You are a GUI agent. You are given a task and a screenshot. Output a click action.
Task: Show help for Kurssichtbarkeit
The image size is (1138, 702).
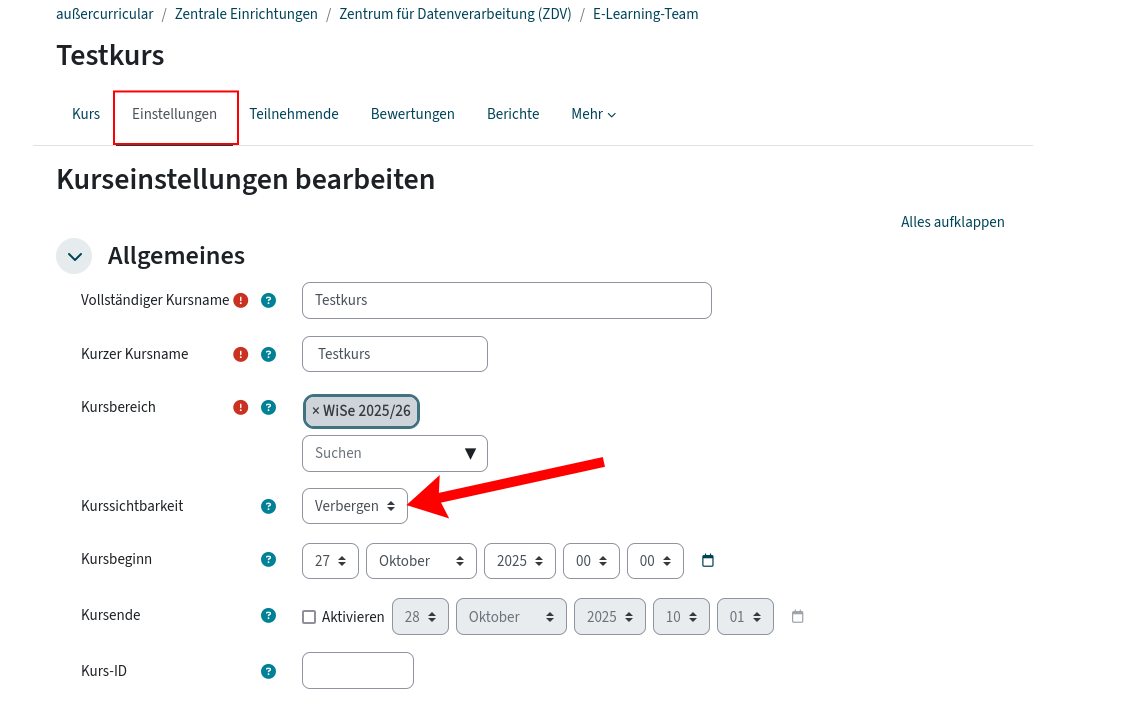coord(268,506)
